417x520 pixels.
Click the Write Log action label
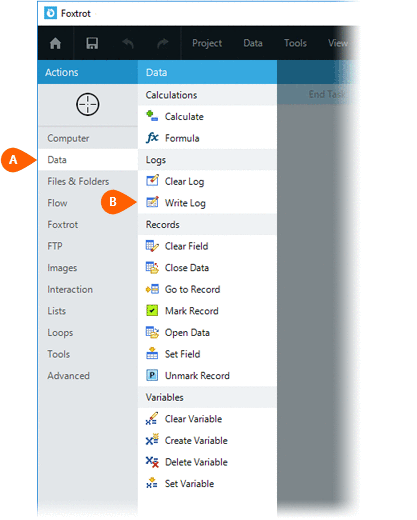[185, 203]
